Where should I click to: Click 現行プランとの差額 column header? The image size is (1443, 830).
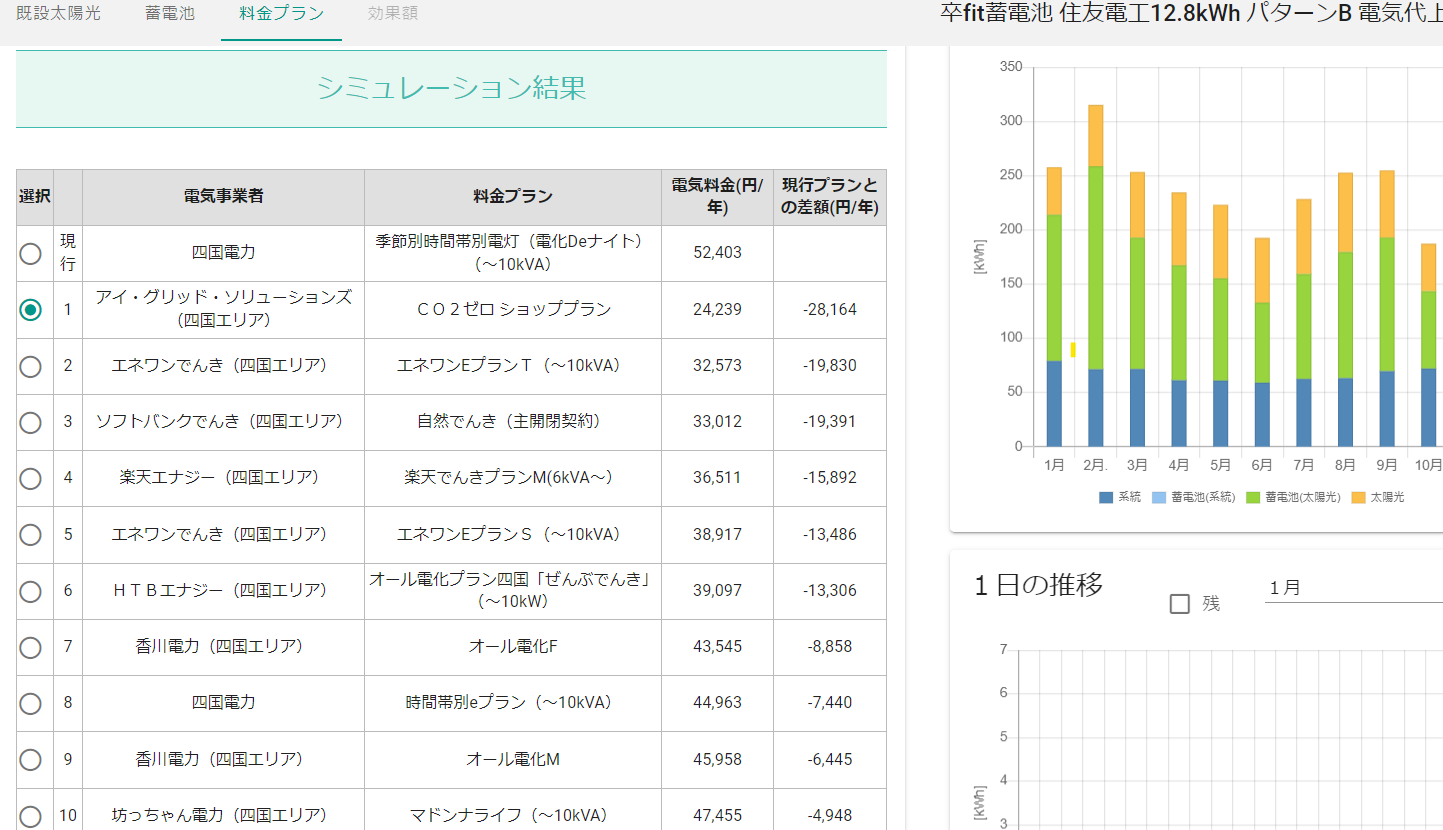[830, 197]
